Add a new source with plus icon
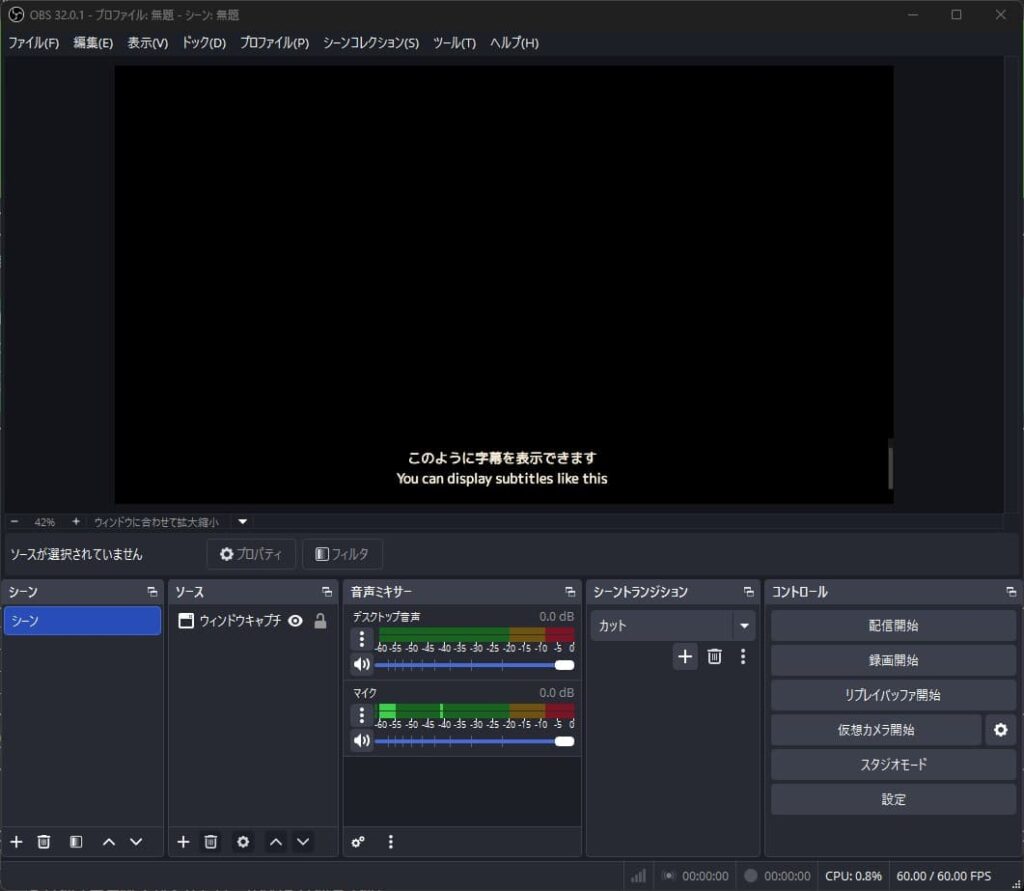The height and width of the screenshot is (891, 1024). point(183,842)
